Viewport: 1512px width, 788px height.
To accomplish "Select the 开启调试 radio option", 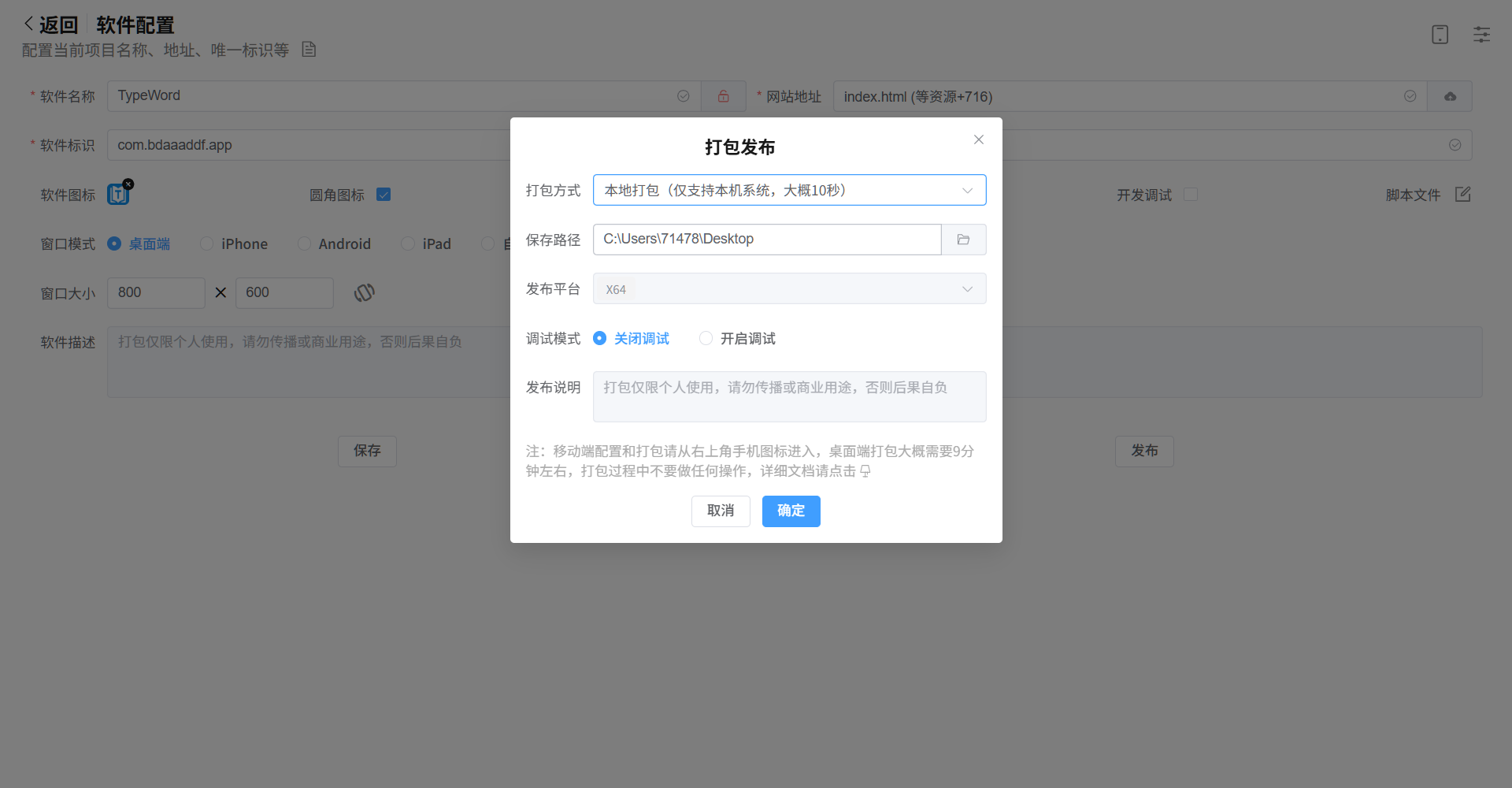I will tap(706, 338).
